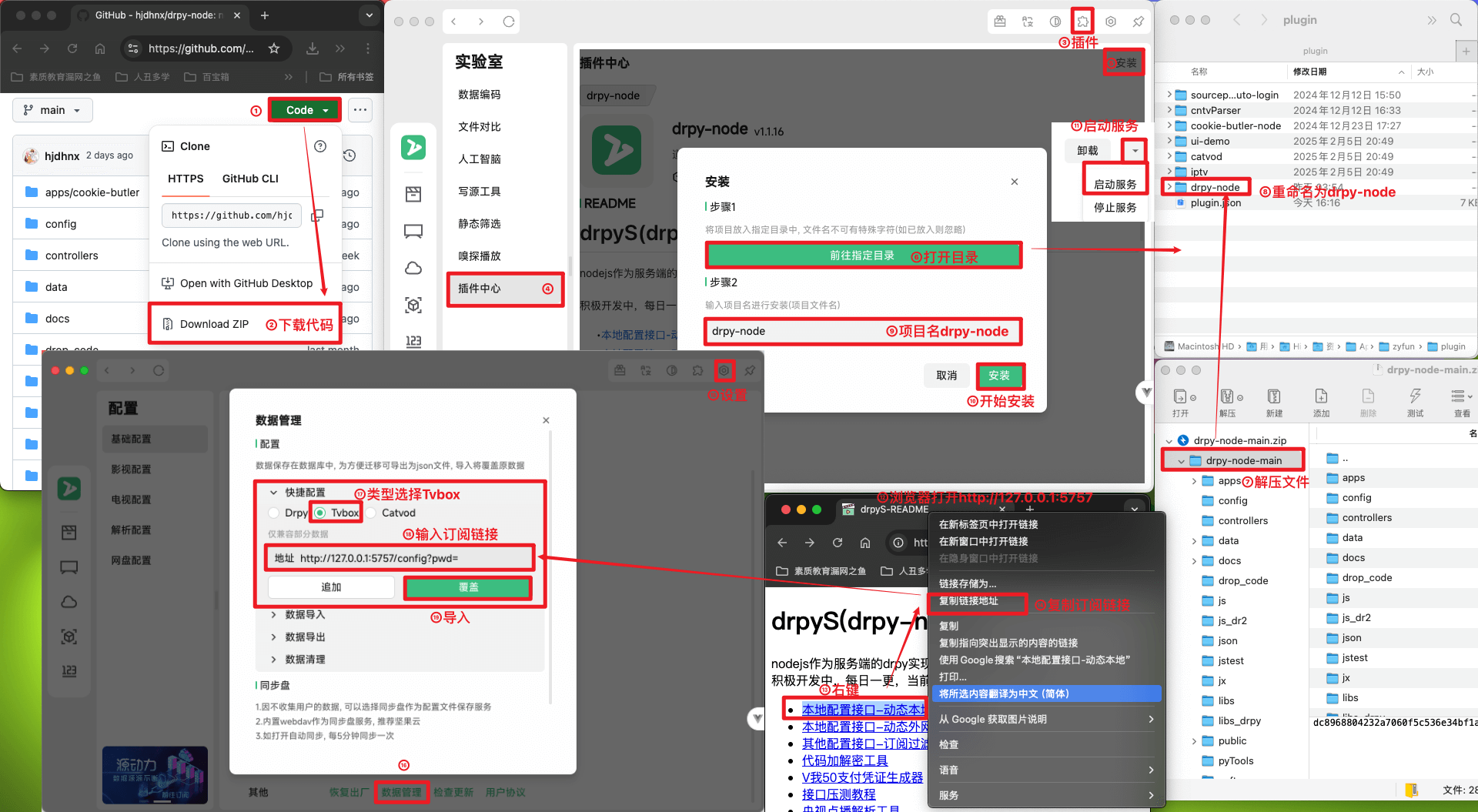Click the translate icon in plugin center toolbar

coord(1028,22)
